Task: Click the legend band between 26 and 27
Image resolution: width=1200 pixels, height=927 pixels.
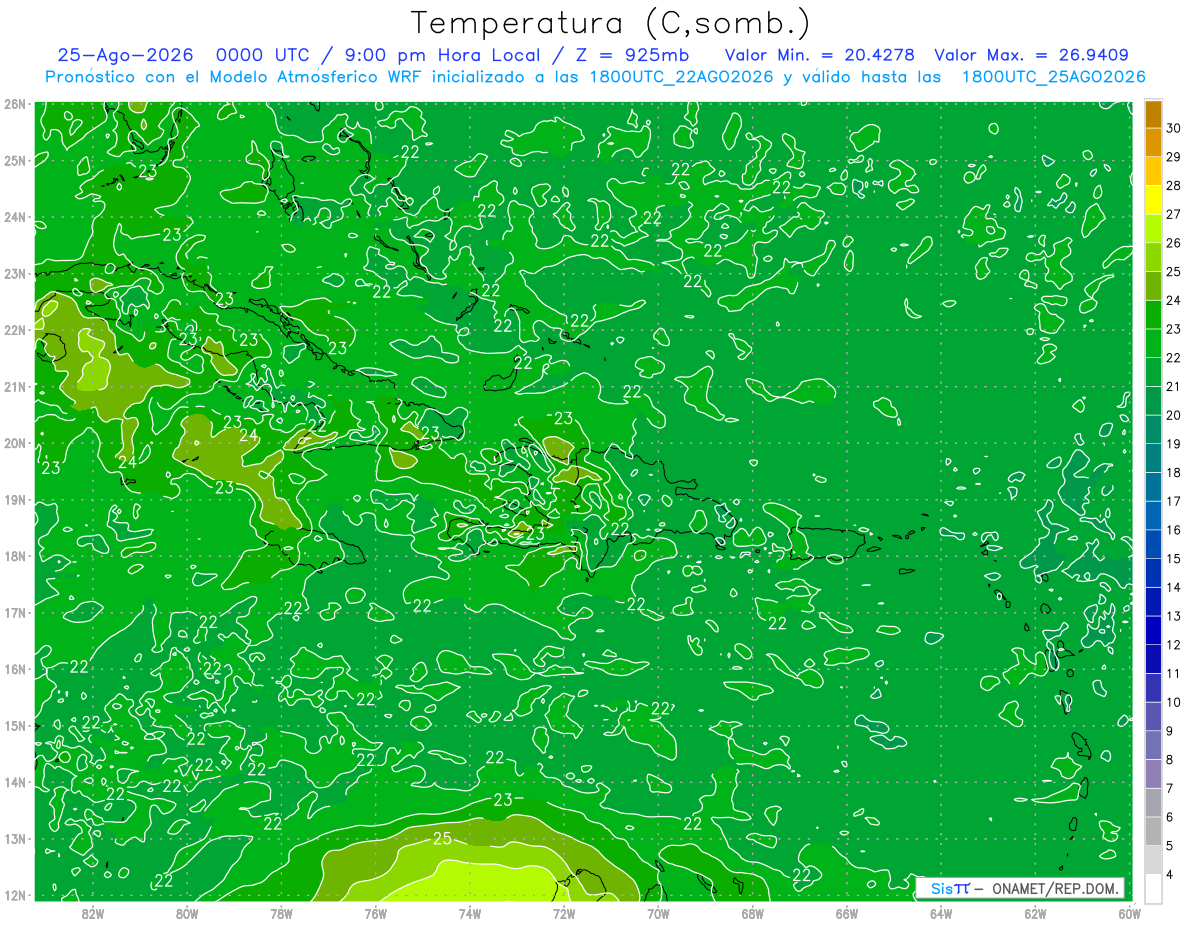Action: pos(1153,229)
